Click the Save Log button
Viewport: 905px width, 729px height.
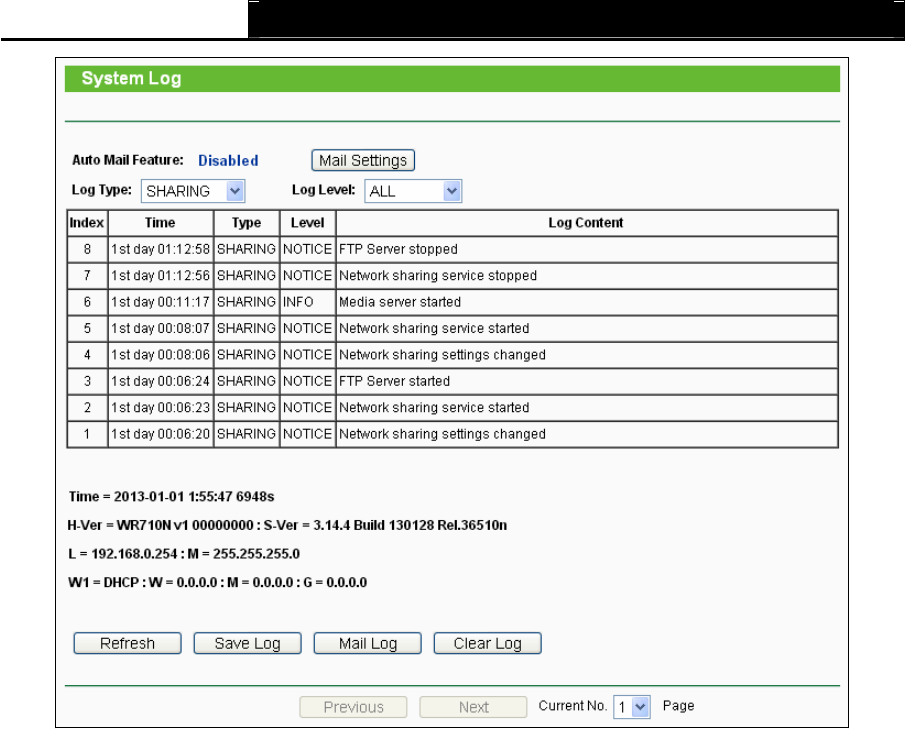(248, 644)
